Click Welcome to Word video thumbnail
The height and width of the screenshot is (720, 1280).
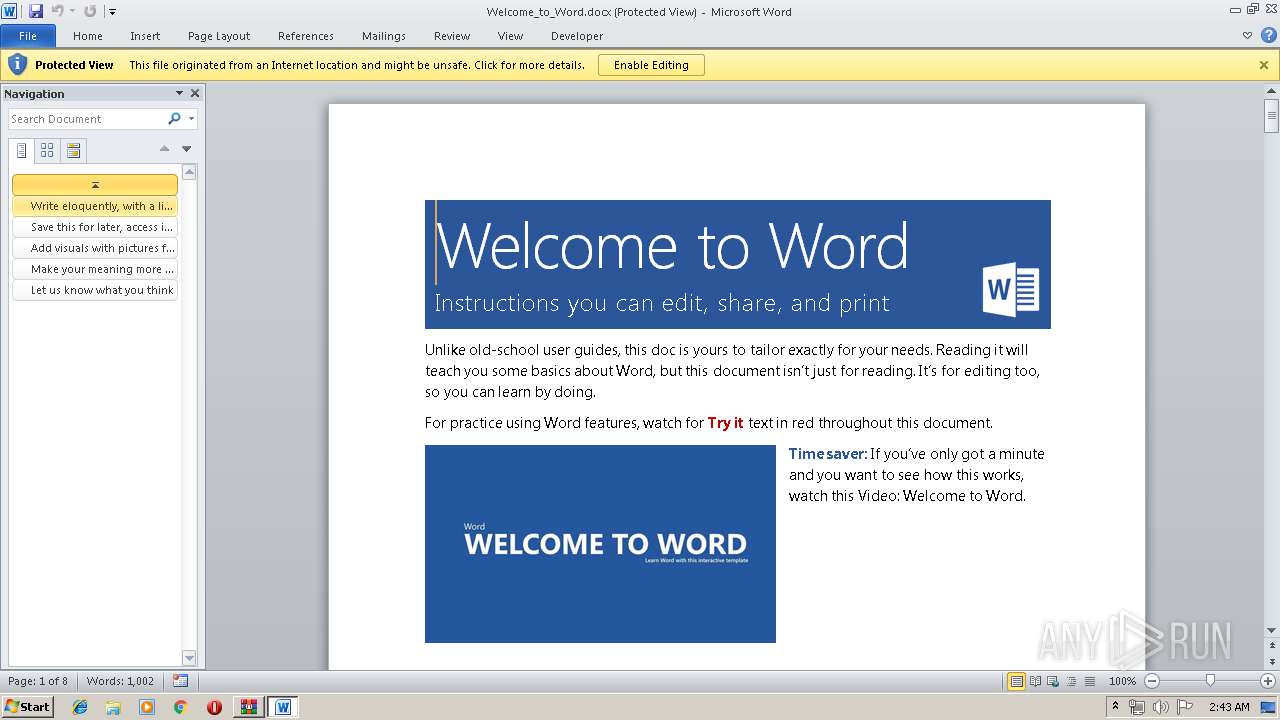(x=600, y=544)
